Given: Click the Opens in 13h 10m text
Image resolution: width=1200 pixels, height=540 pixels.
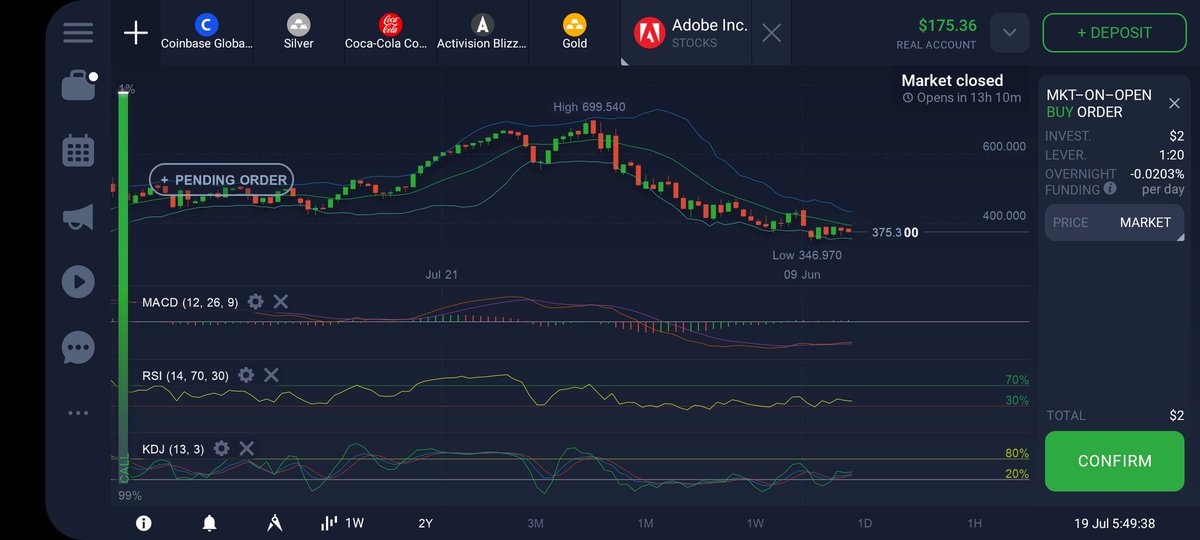Looking at the screenshot, I should (968, 98).
